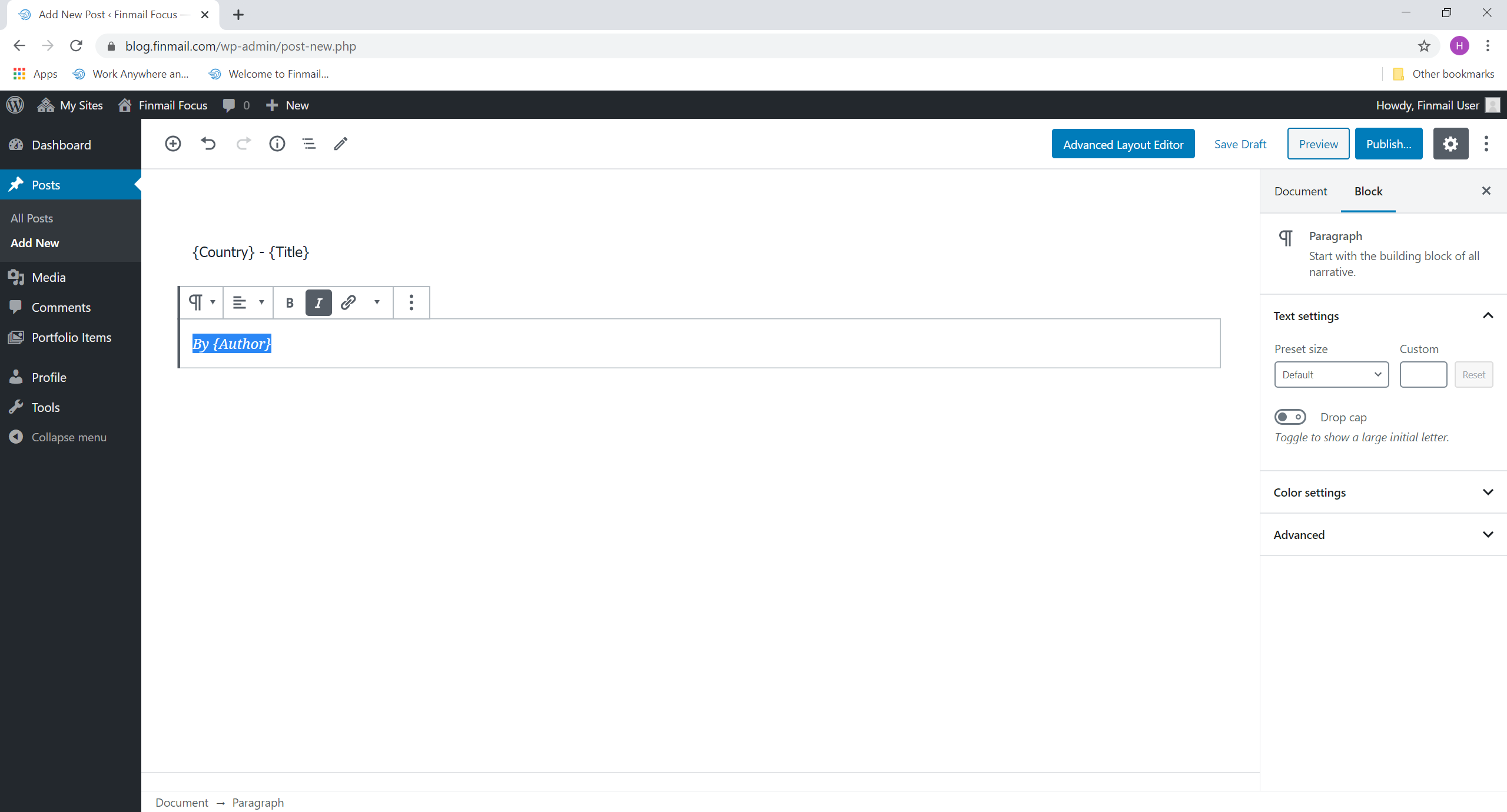Open block navigation list icon
The height and width of the screenshot is (812, 1507).
point(309,144)
